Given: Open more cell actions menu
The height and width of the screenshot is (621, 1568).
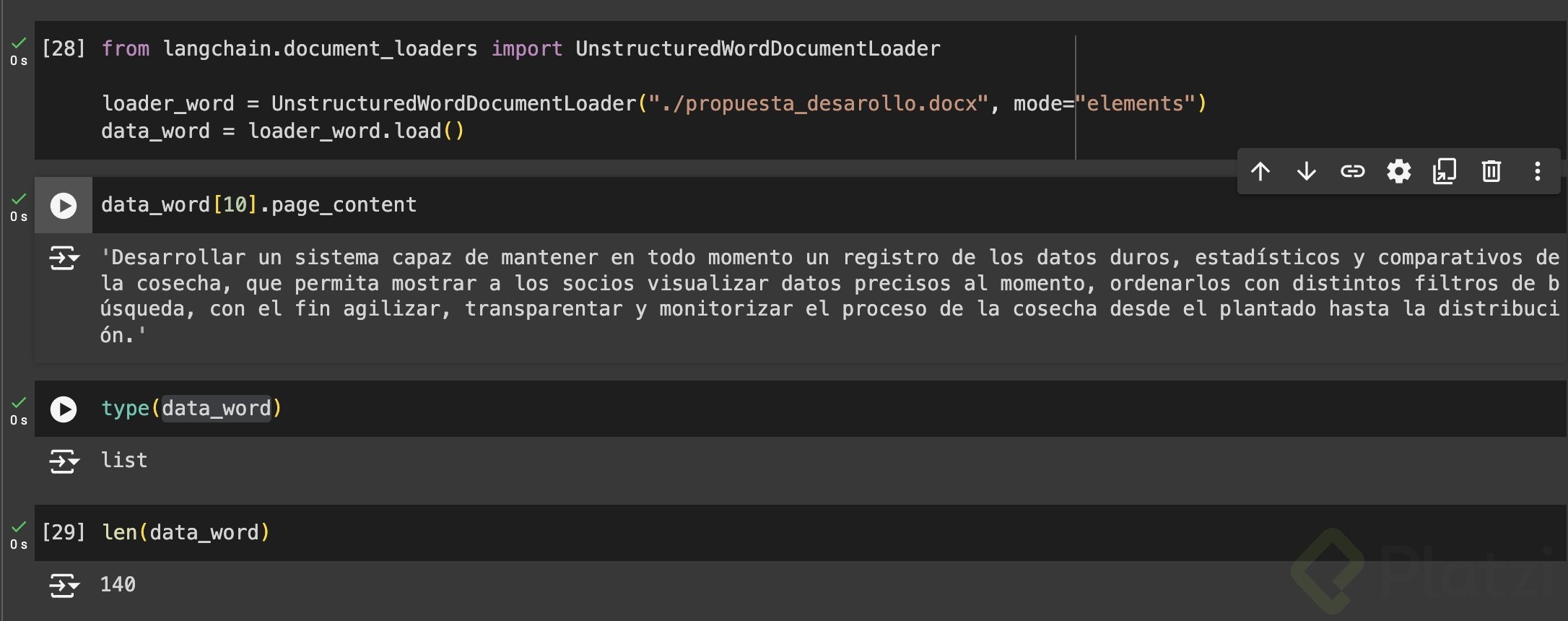Looking at the screenshot, I should [x=1538, y=172].
